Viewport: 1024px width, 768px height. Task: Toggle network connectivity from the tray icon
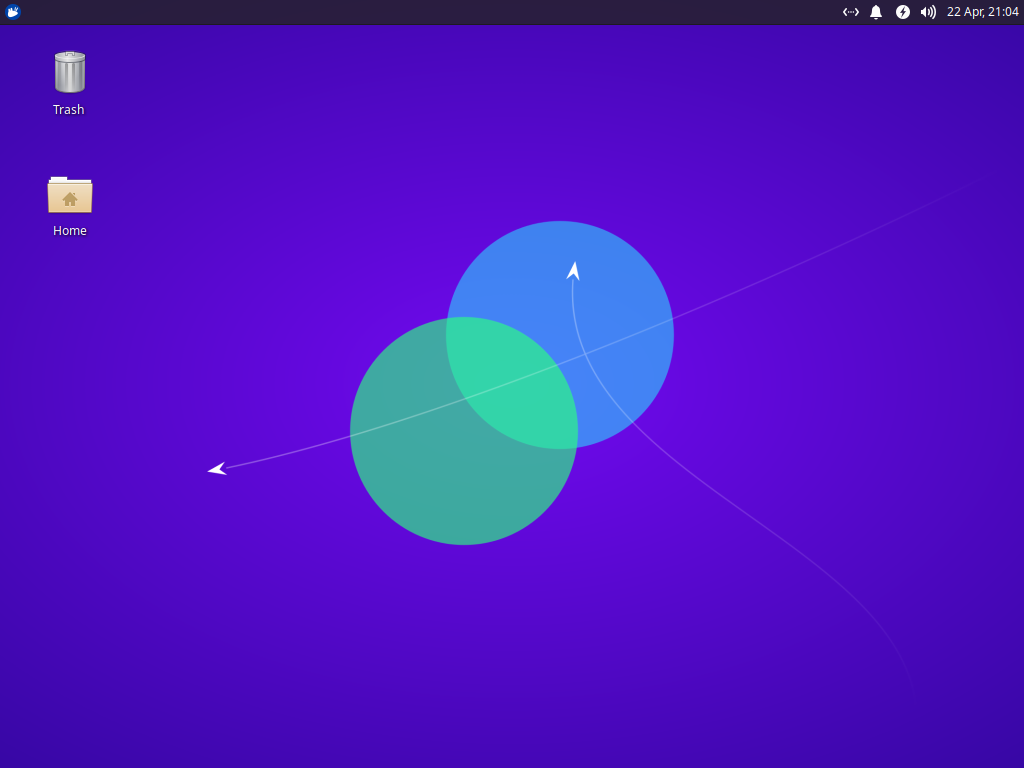tap(850, 12)
